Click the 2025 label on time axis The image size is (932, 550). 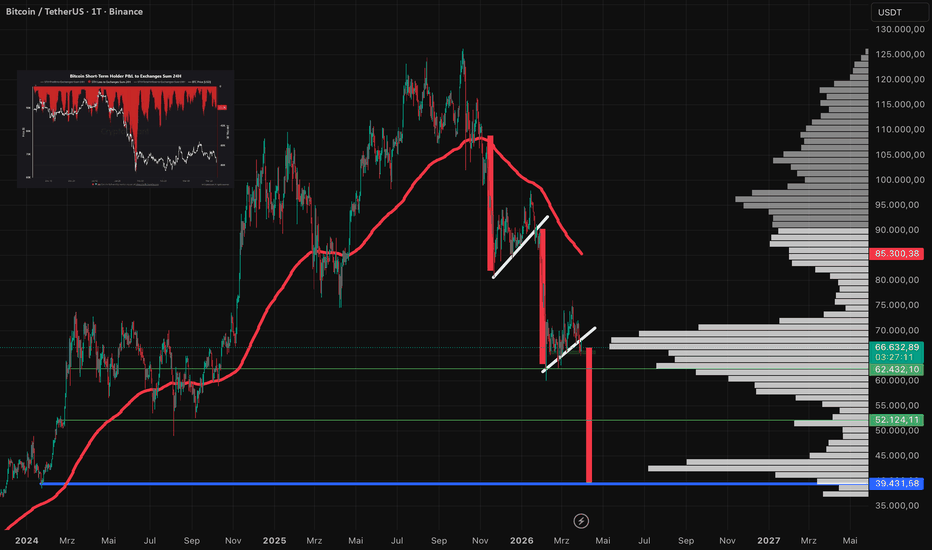[275, 540]
